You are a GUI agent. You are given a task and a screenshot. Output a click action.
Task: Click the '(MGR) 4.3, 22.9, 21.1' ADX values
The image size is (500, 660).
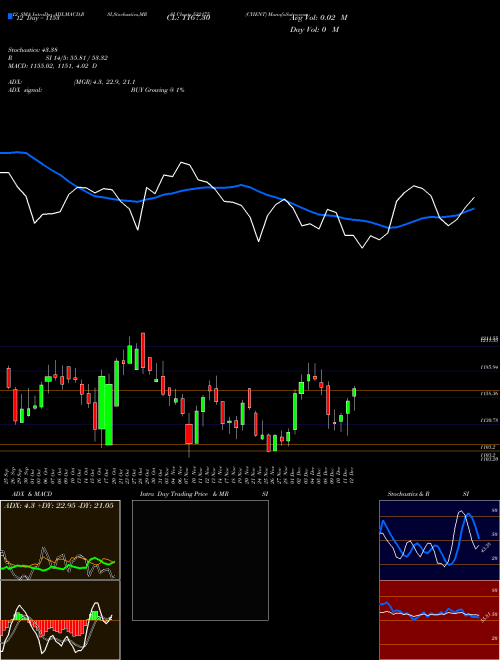point(104,82)
